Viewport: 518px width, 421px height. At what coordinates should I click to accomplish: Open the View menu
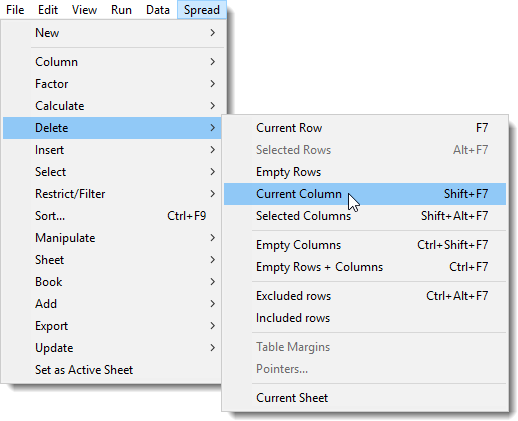84,10
